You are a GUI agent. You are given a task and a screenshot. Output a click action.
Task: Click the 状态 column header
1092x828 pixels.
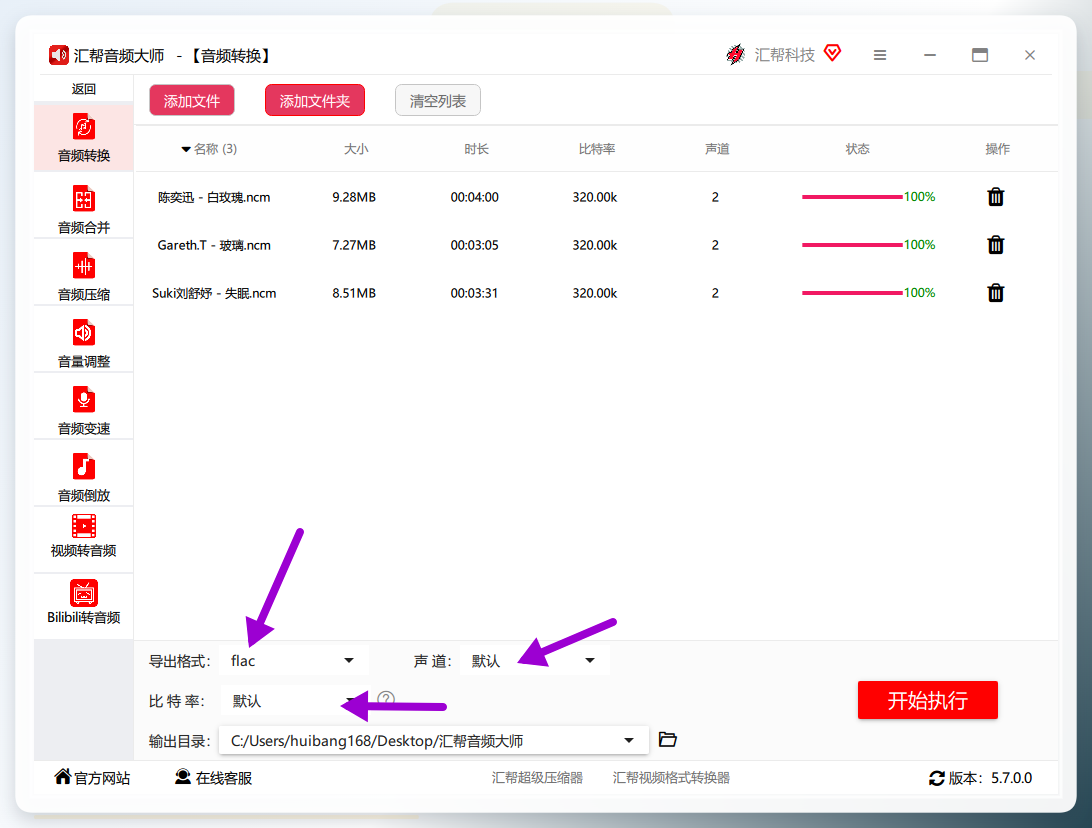(x=857, y=149)
